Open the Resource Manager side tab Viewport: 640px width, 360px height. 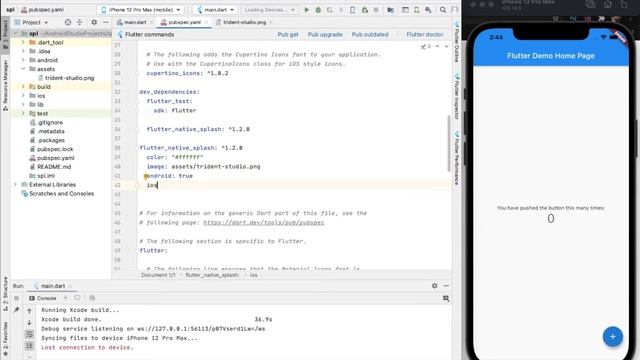click(x=5, y=85)
